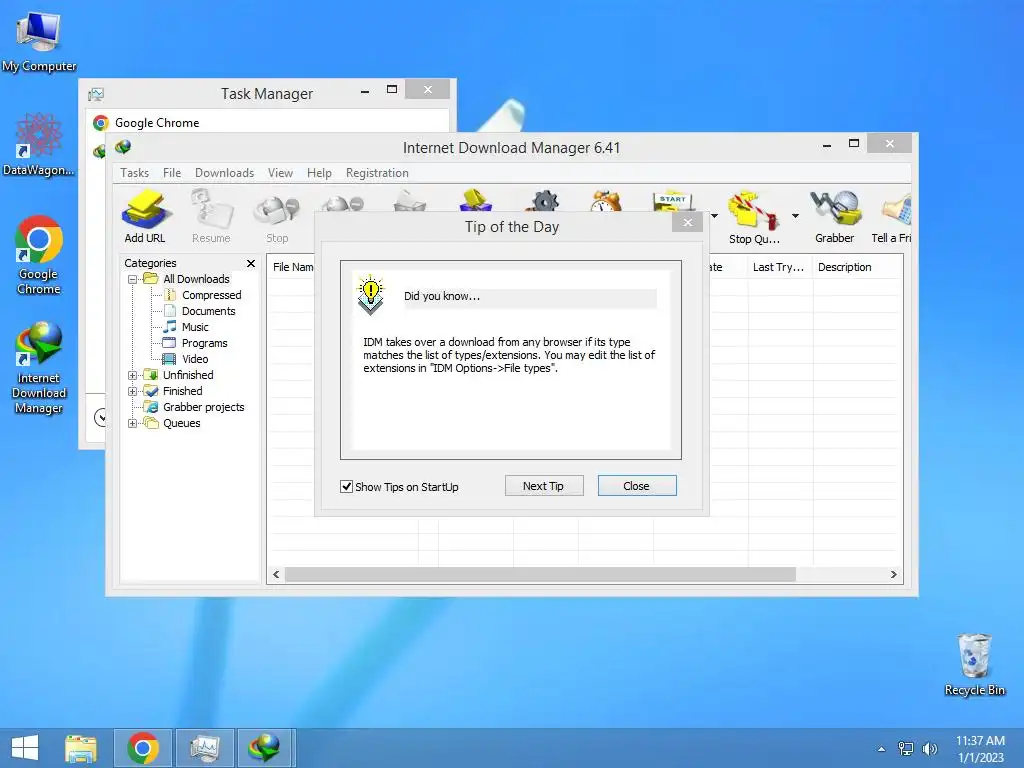Switch to Chrome in the taskbar
Image resolution: width=1024 pixels, height=768 pixels.
pos(143,748)
